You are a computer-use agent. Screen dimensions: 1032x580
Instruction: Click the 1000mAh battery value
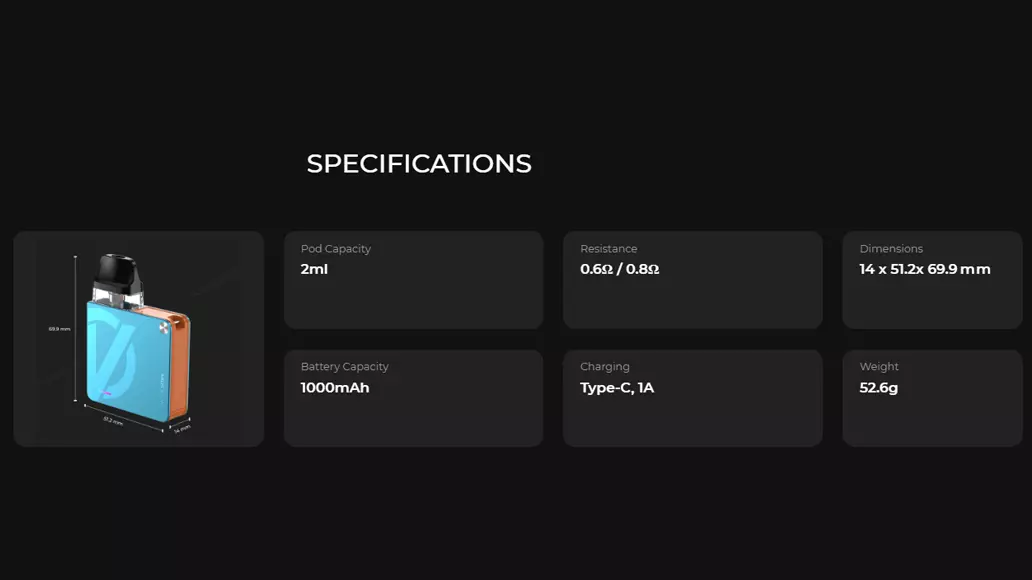click(x=335, y=388)
